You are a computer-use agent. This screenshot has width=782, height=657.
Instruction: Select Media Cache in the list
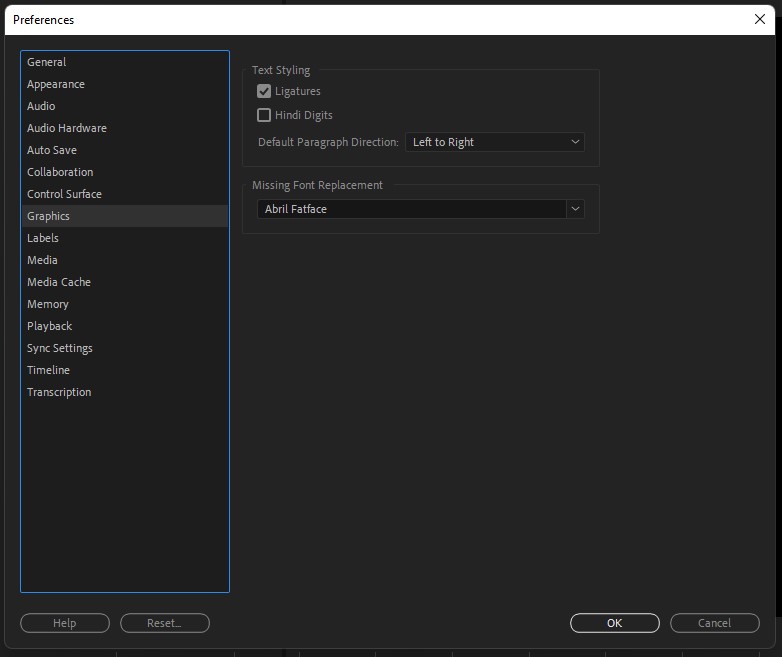coord(124,281)
